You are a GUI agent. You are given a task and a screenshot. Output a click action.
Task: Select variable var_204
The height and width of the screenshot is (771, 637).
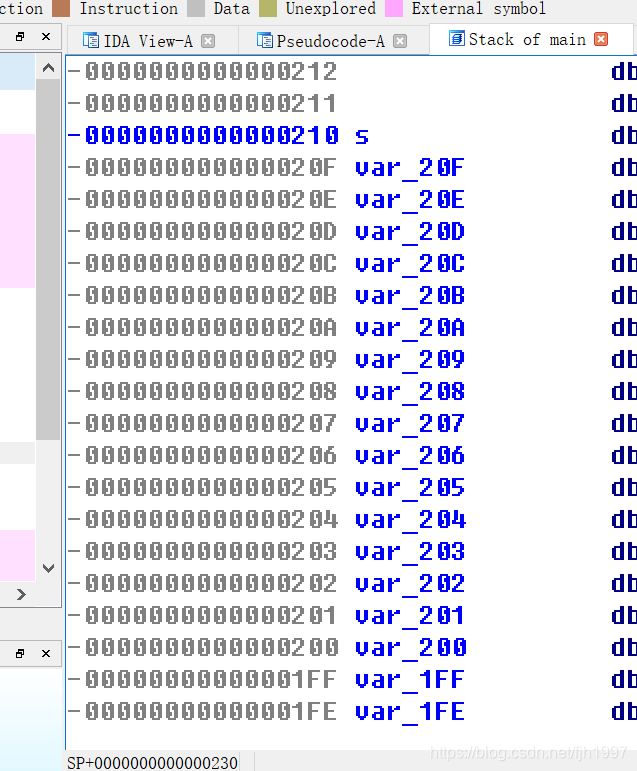tap(409, 520)
